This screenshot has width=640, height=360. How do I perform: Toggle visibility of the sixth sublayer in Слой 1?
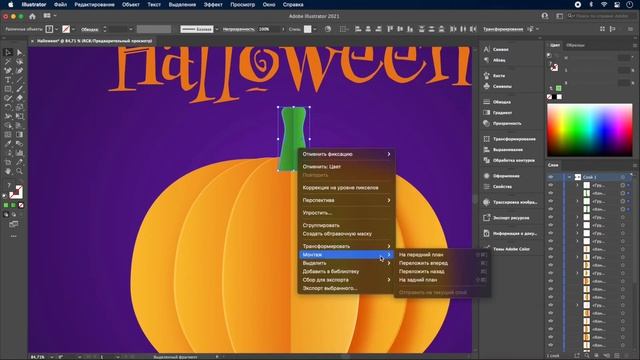[551, 225]
